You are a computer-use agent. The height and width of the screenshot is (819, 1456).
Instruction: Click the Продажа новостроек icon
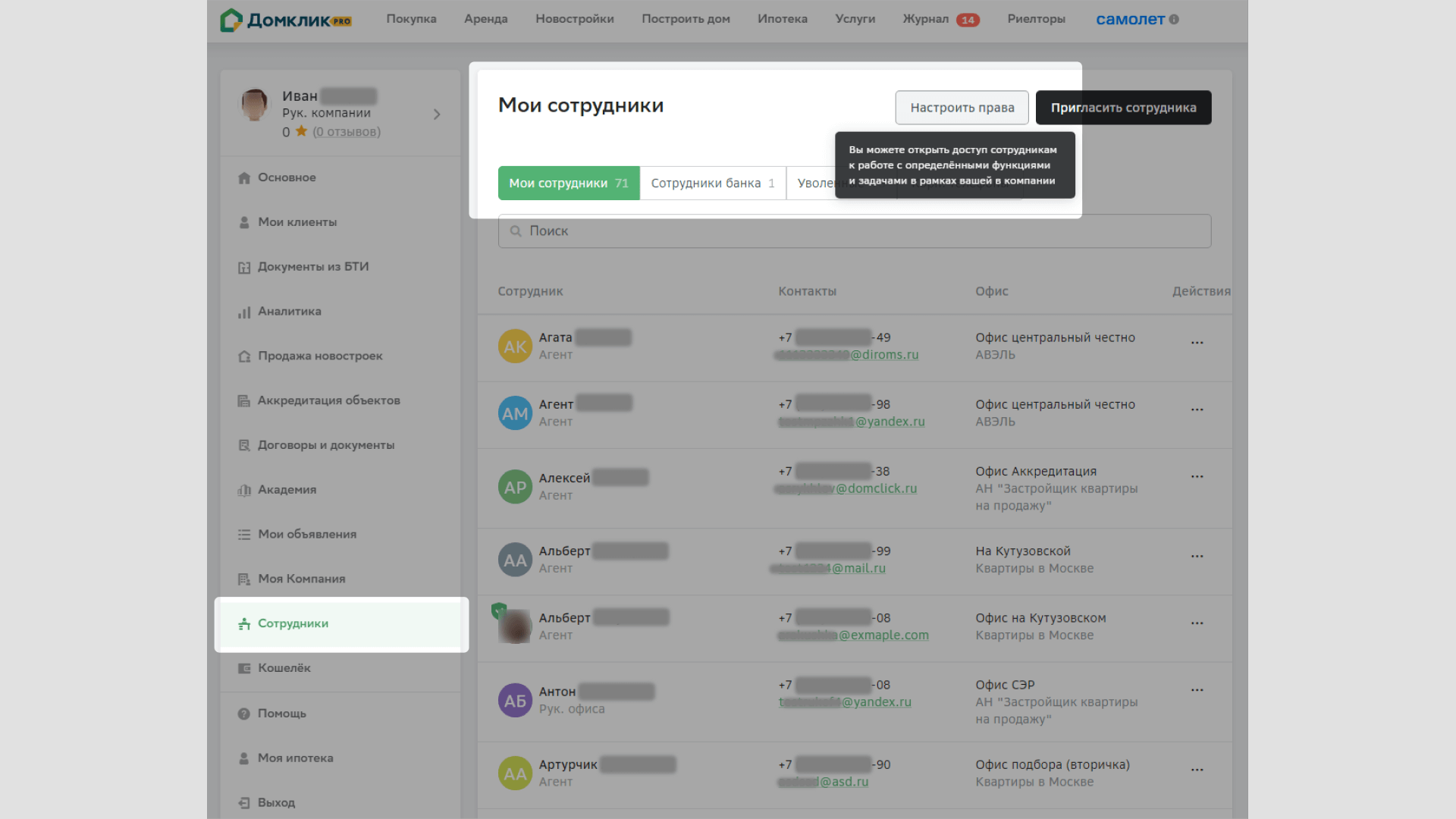point(244,356)
